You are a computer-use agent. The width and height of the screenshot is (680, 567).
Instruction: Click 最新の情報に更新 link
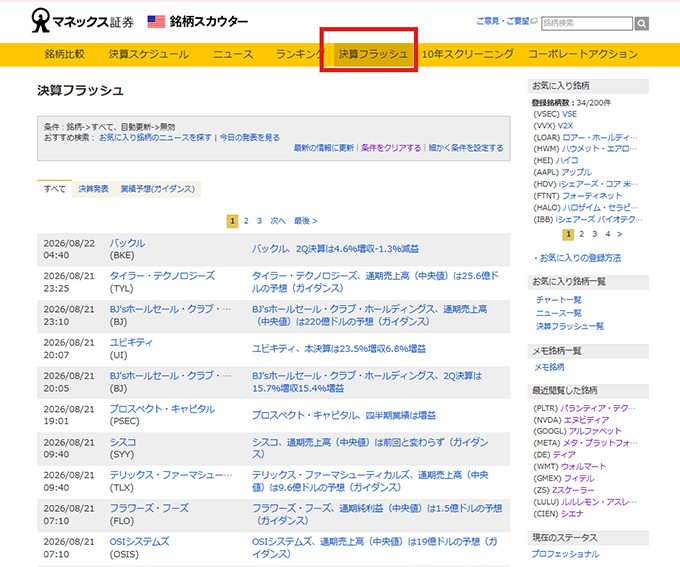point(324,148)
